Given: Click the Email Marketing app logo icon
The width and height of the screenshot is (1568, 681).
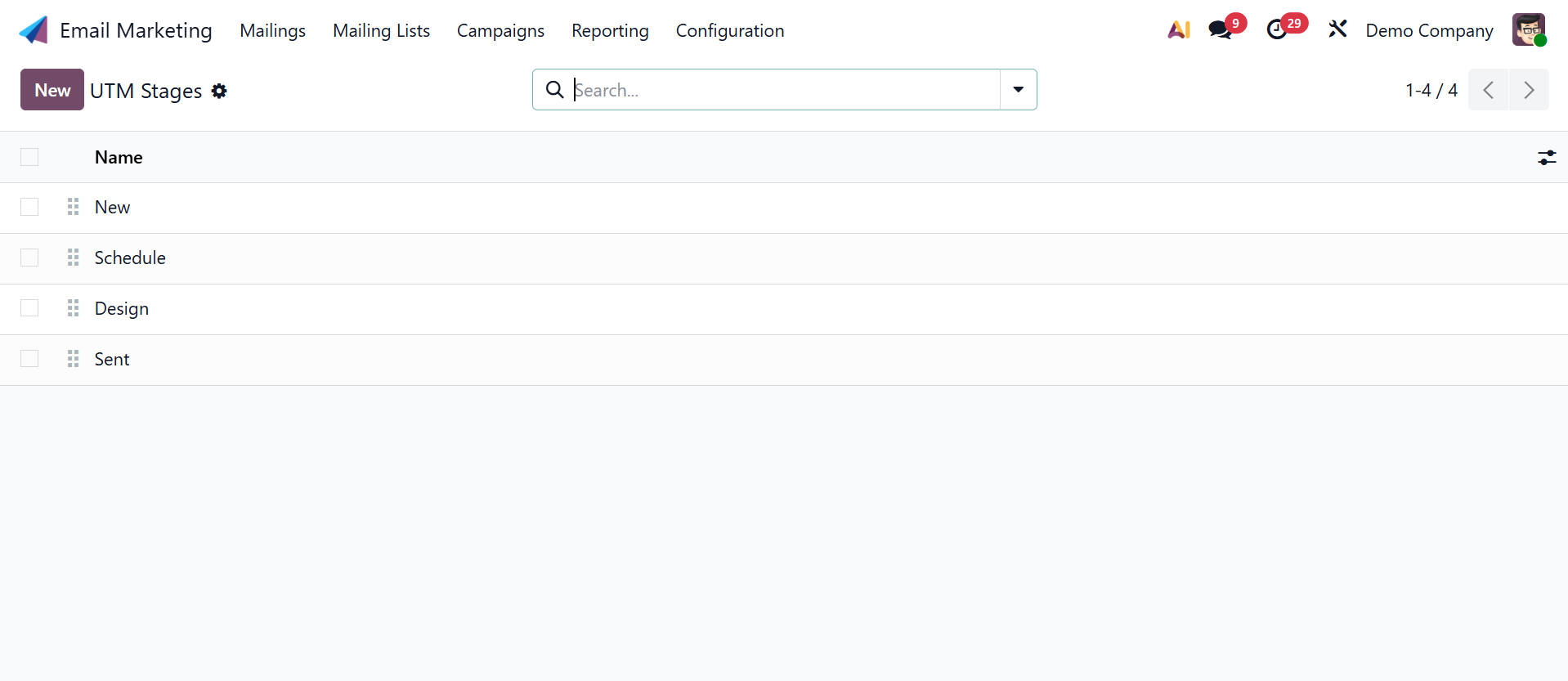Looking at the screenshot, I should point(34,30).
